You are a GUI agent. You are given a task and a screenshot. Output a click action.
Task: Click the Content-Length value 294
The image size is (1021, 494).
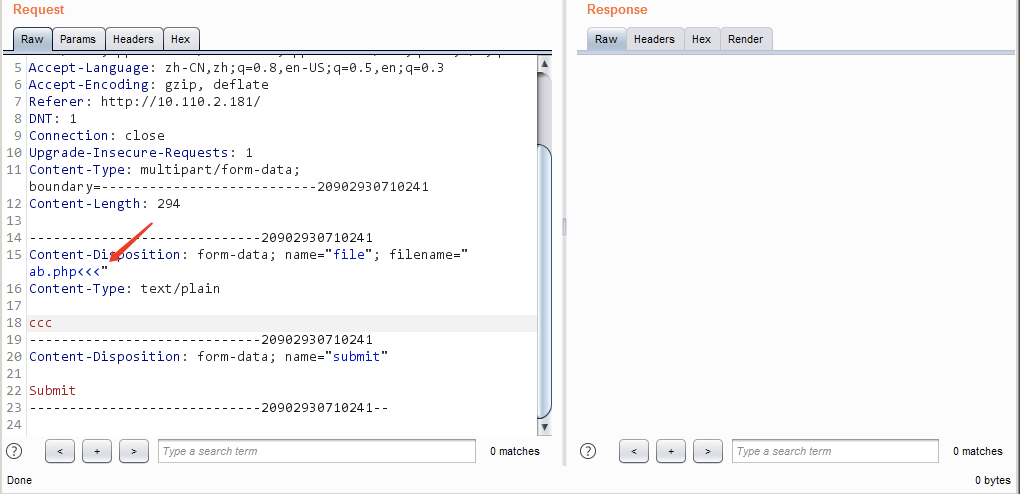click(169, 204)
